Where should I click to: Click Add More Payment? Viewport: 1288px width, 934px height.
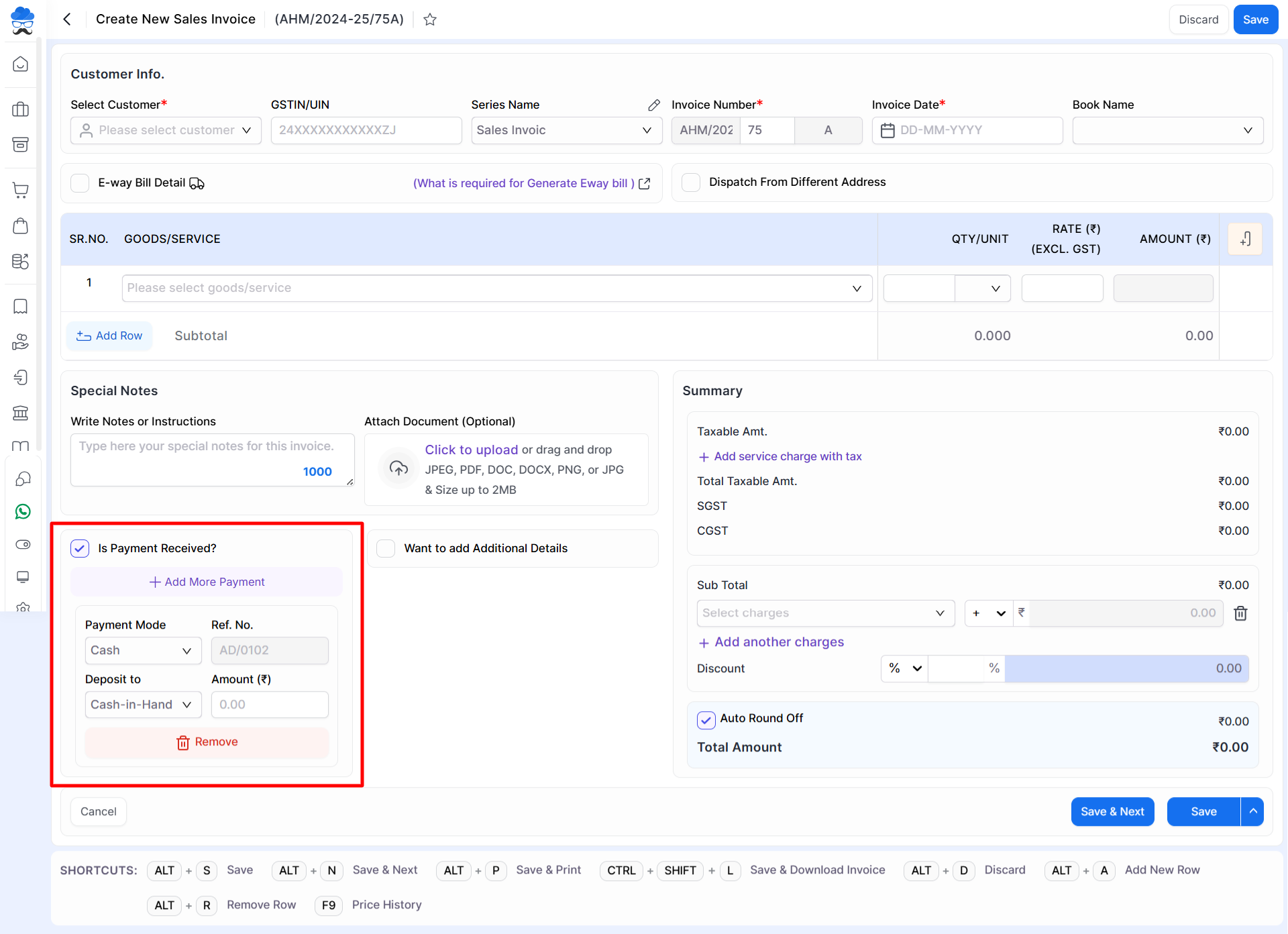tap(207, 582)
